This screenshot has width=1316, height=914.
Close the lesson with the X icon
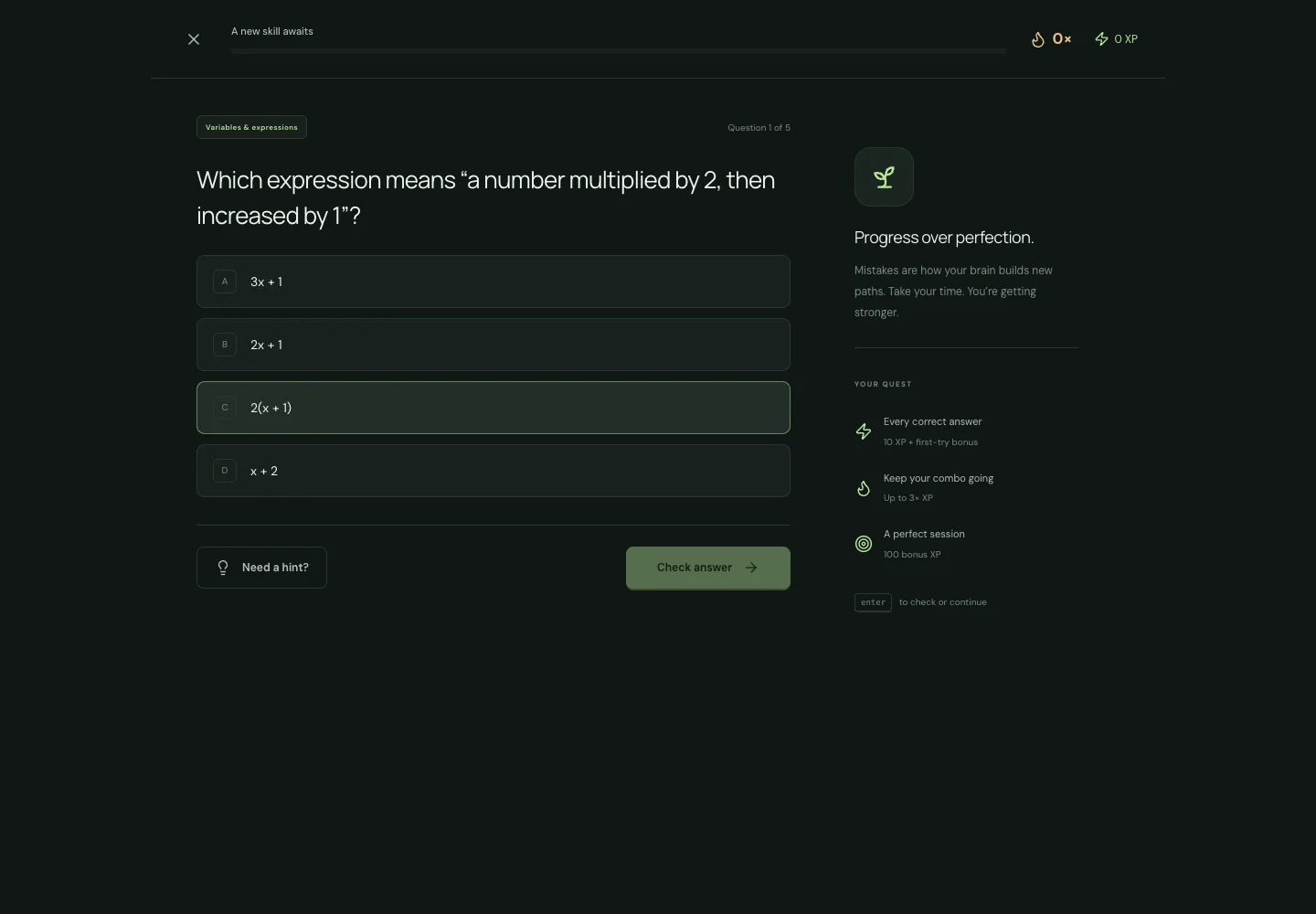[x=194, y=39]
